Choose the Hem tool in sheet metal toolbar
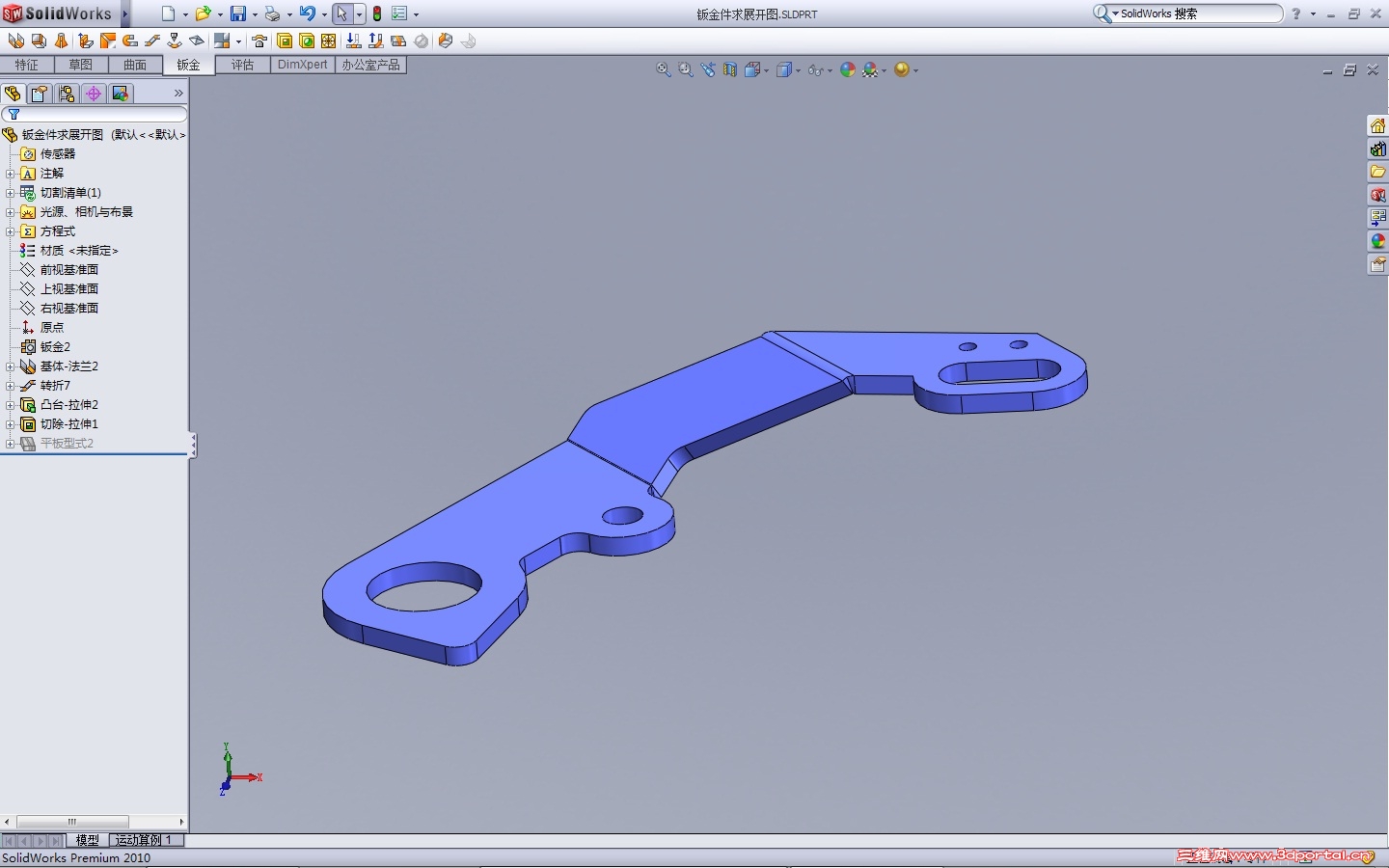This screenshot has height=868, width=1389. coord(130,41)
